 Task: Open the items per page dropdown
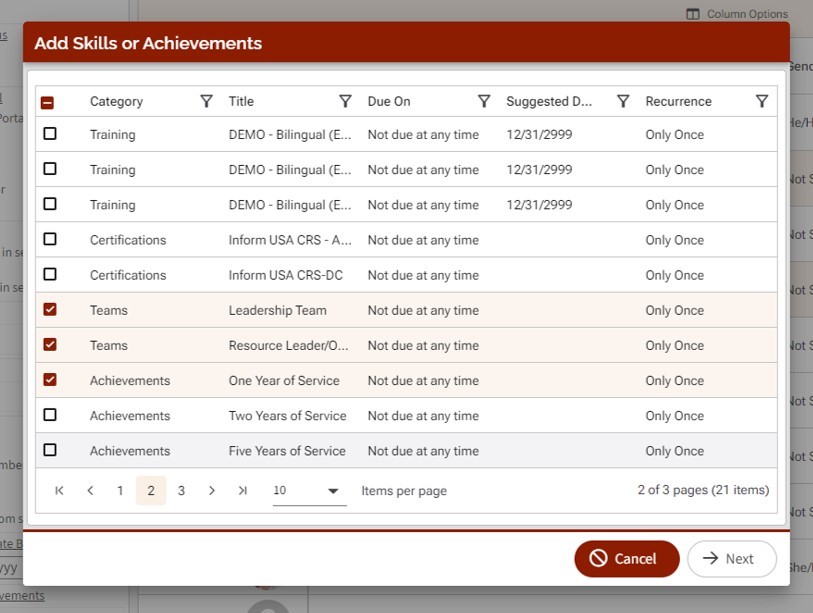pos(309,491)
